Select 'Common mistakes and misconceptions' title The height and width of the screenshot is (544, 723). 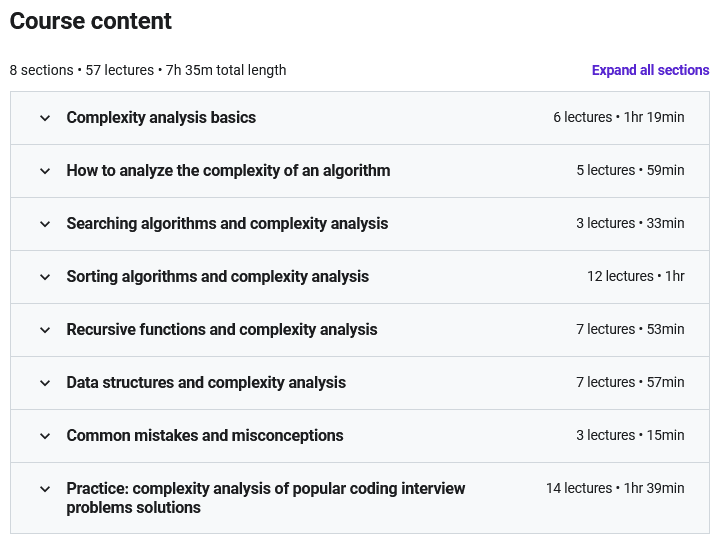click(x=205, y=436)
